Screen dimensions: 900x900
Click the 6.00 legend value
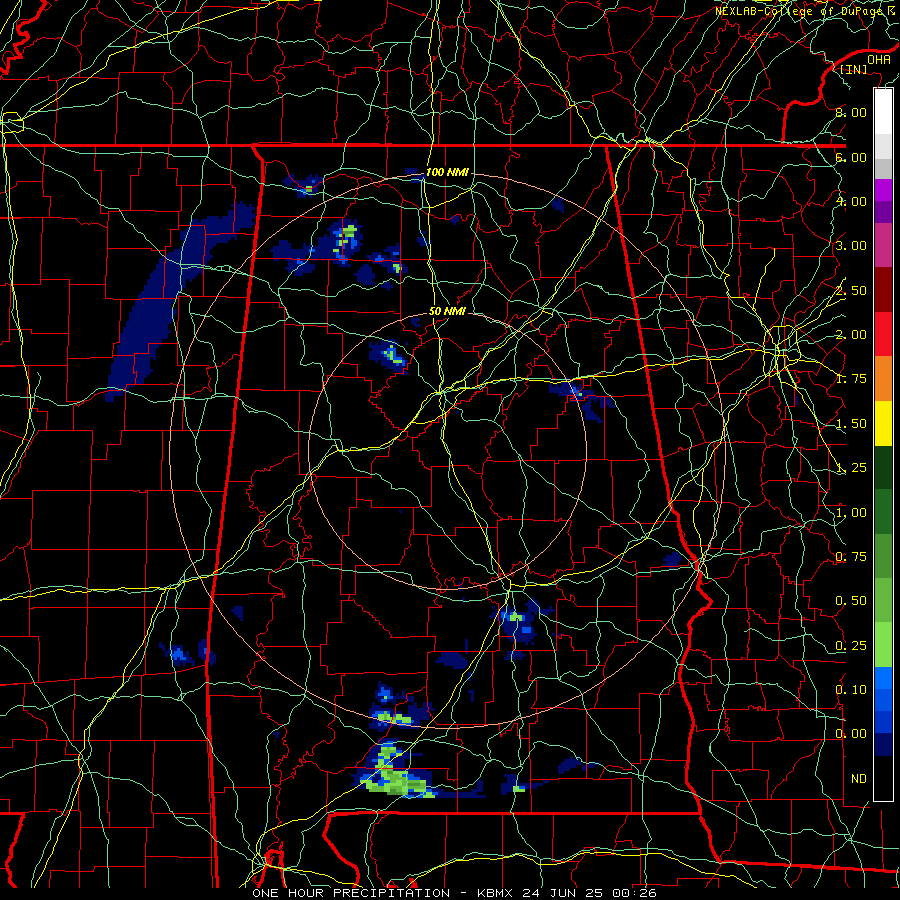point(851,157)
